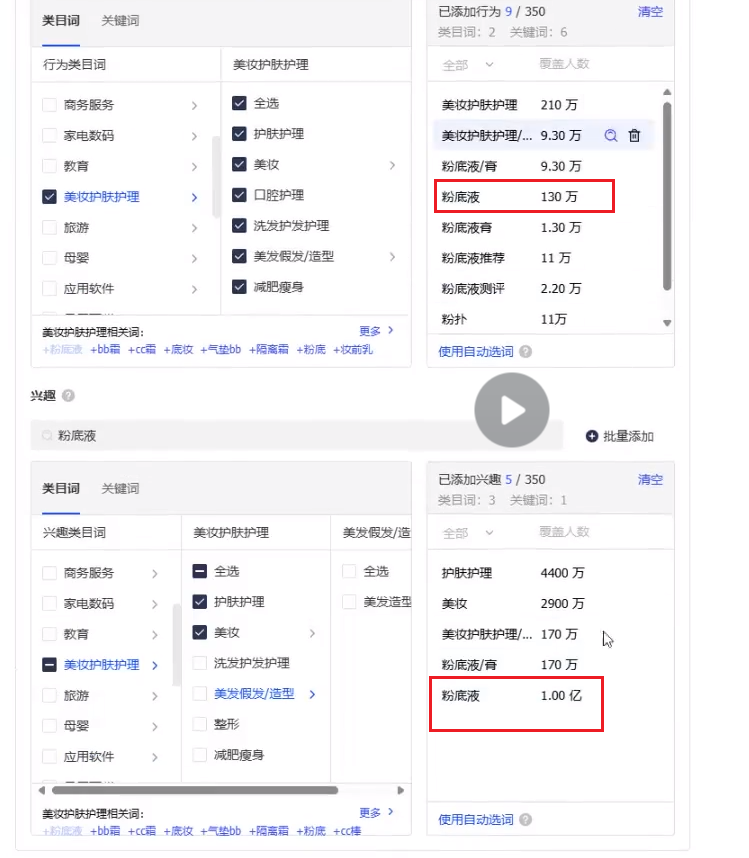Delete the highlighted 美妆护肤护理 9.30万 row via trash icon
The height and width of the screenshot is (858, 749).
634,136
